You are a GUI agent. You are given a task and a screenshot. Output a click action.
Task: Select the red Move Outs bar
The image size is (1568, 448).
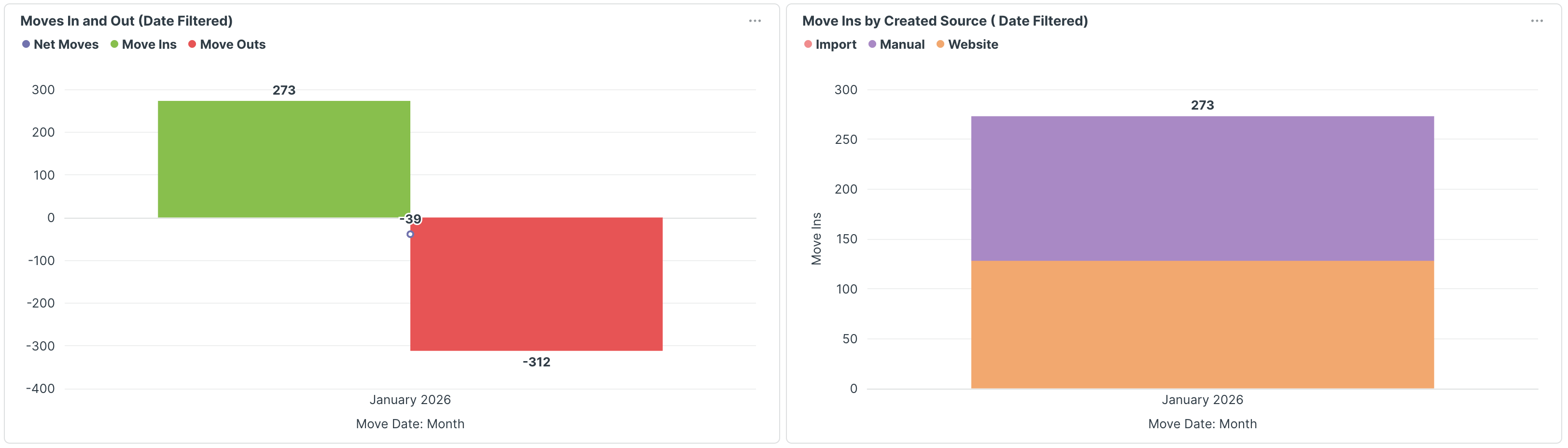point(536,284)
